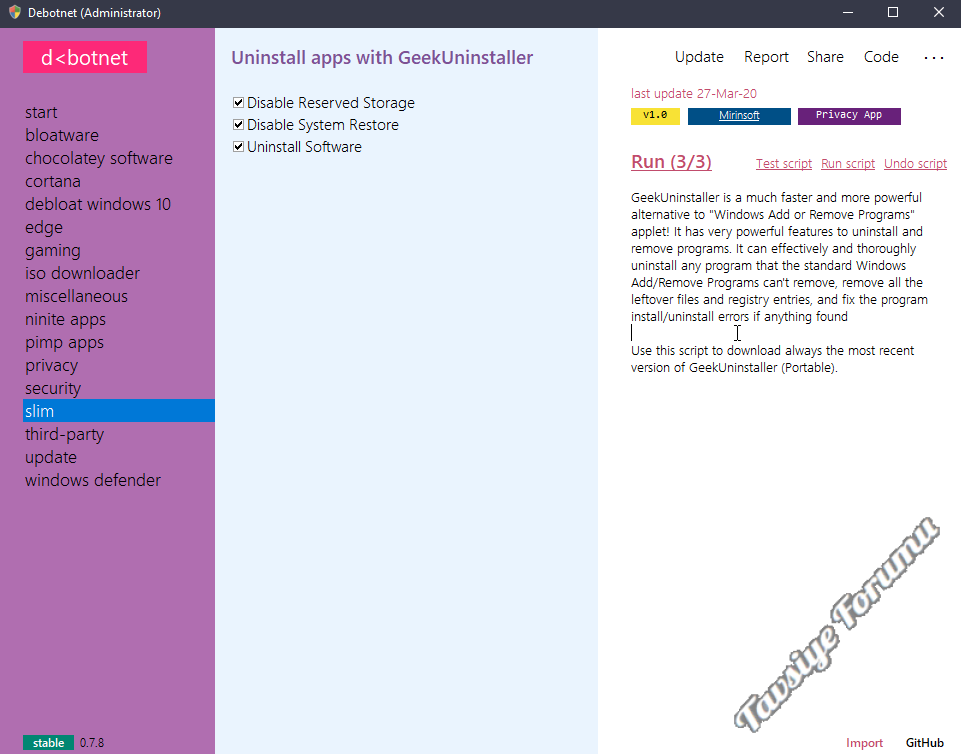Click the d<botnet logo

85,57
